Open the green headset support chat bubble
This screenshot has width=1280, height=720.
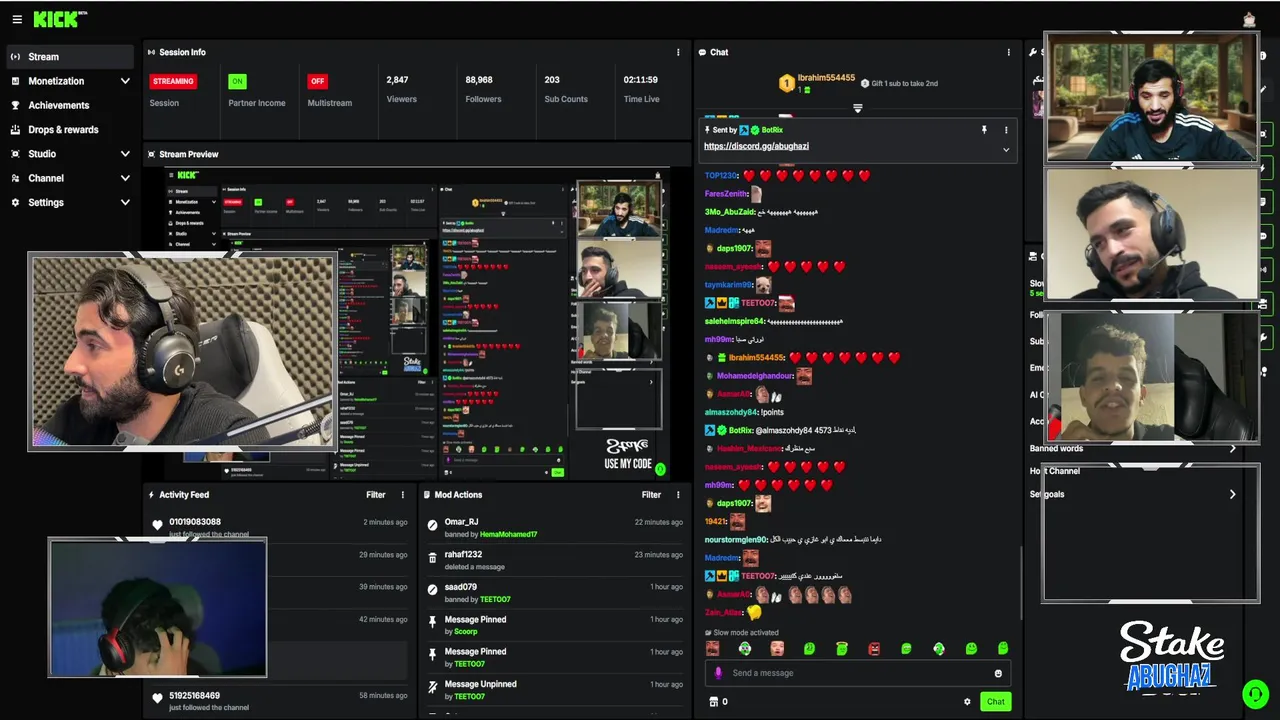coord(1254,693)
